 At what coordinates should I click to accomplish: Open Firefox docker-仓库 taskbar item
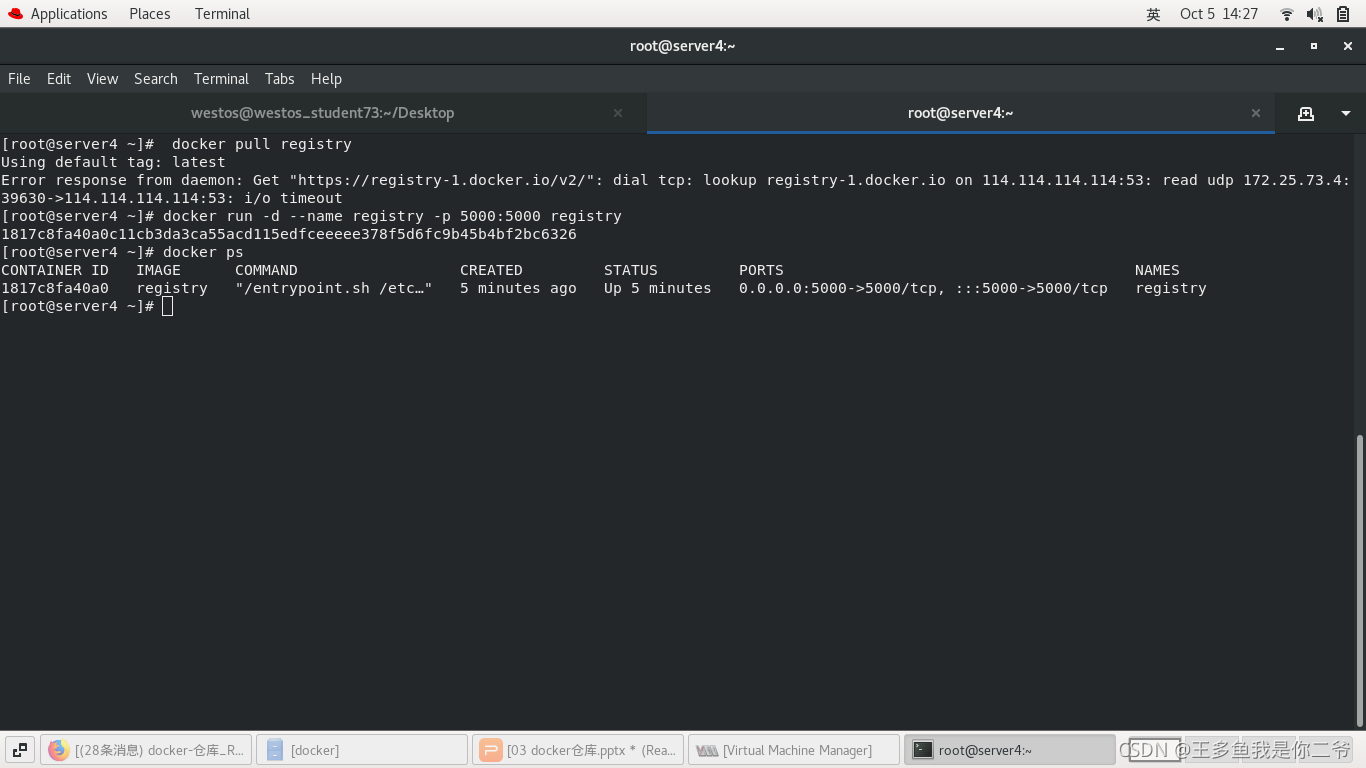pyautogui.click(x=145, y=750)
